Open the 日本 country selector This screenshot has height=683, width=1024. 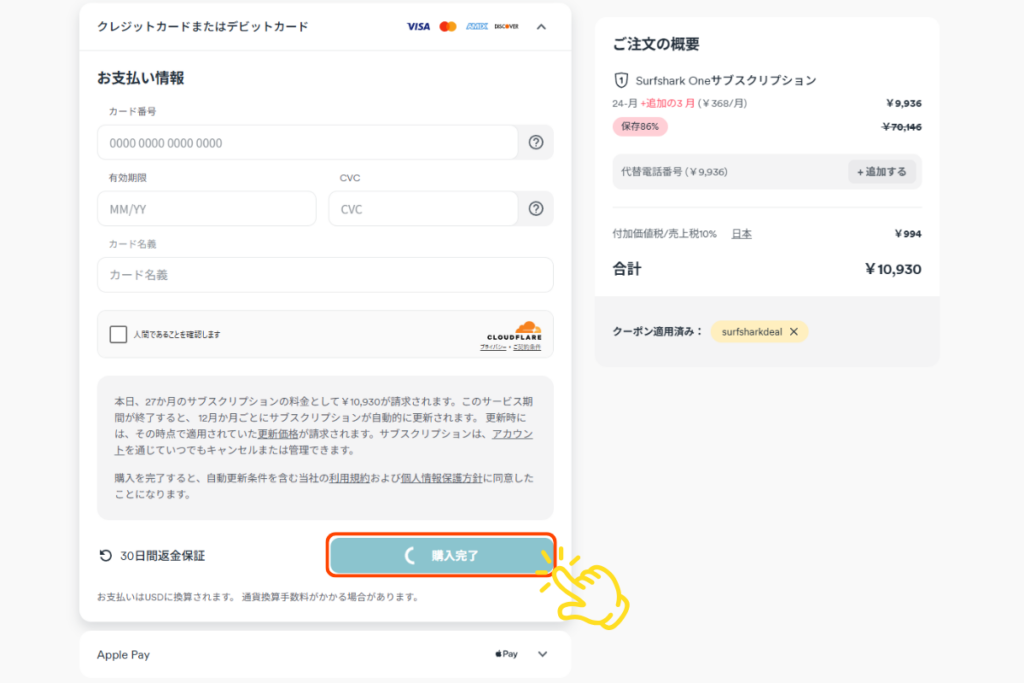(741, 234)
